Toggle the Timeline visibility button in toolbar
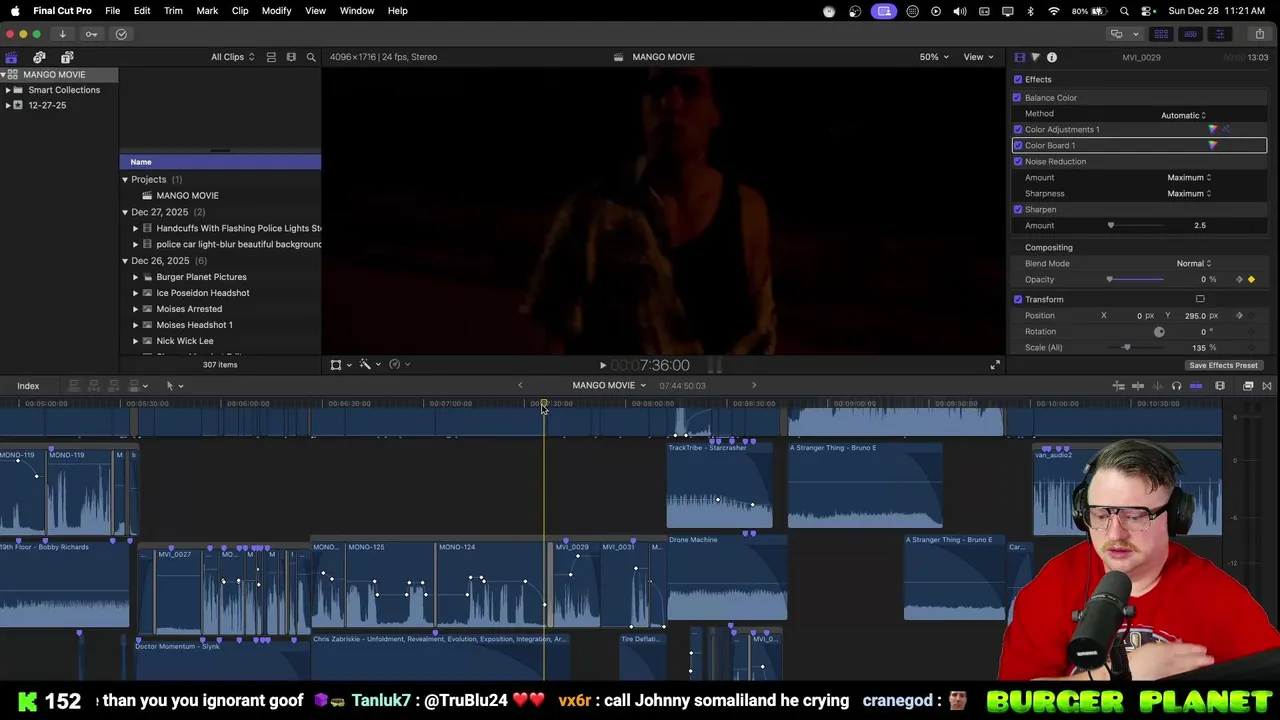 pos(1190,34)
